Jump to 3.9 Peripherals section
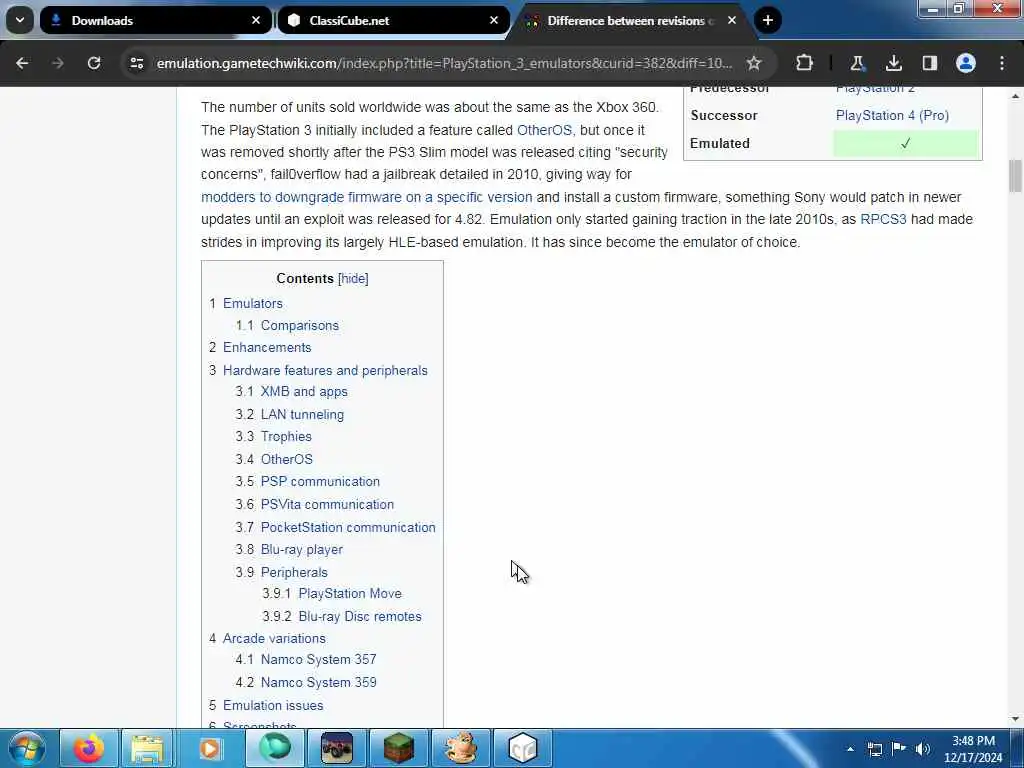This screenshot has width=1024, height=768. coord(281,572)
